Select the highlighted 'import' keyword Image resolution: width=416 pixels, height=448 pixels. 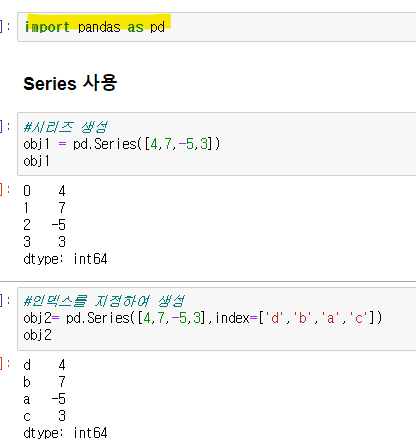(x=47, y=27)
